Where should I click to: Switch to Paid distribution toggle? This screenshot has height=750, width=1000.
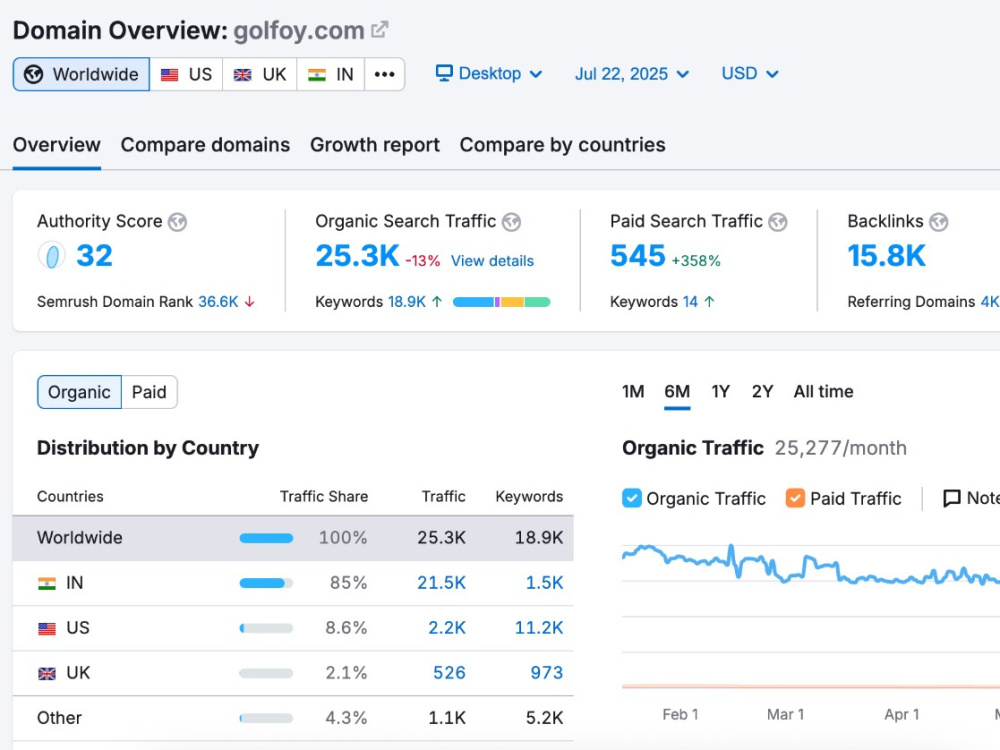point(149,392)
